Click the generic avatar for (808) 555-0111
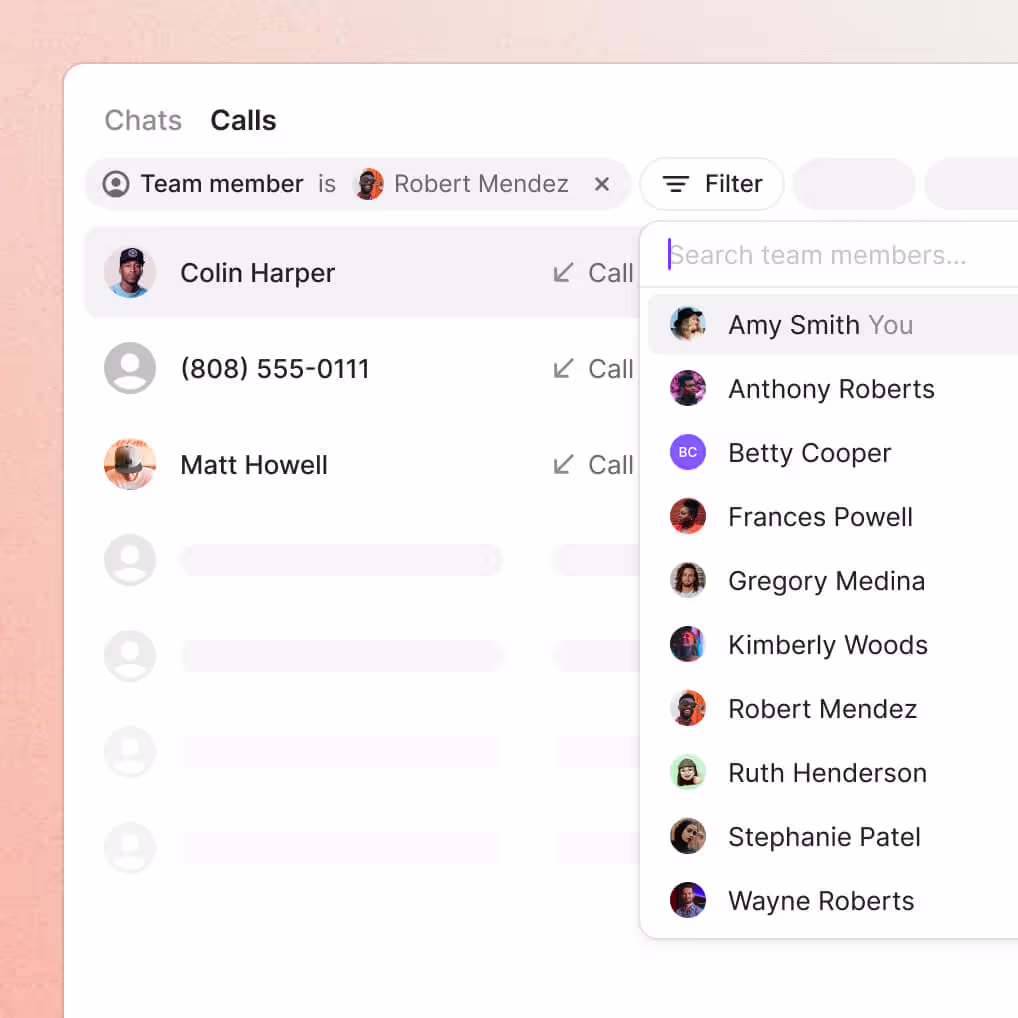This screenshot has width=1018, height=1018. coord(130,369)
